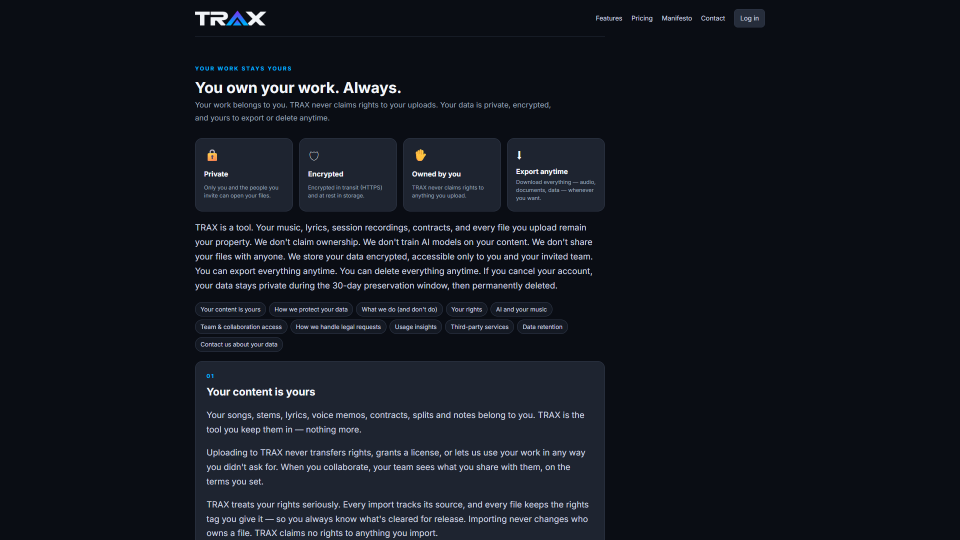Go to the Manifesto page

pyautogui.click(x=677, y=18)
